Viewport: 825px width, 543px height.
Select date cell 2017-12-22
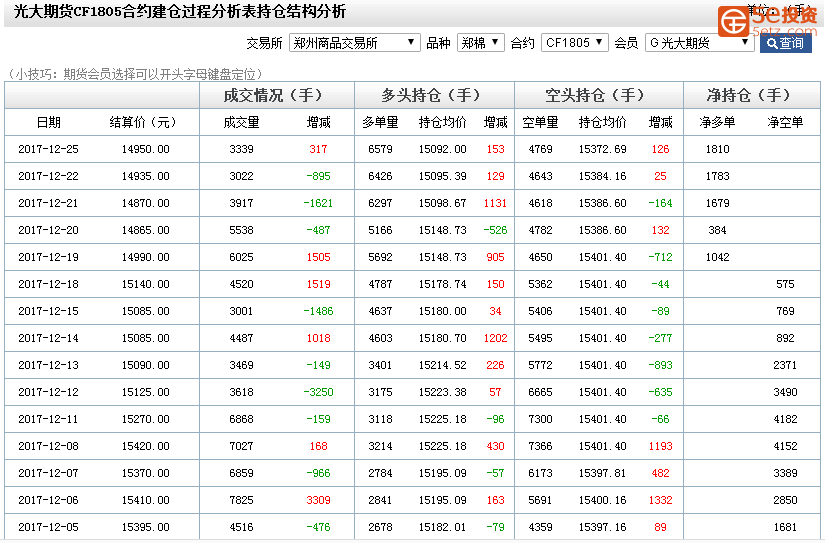pos(48,176)
